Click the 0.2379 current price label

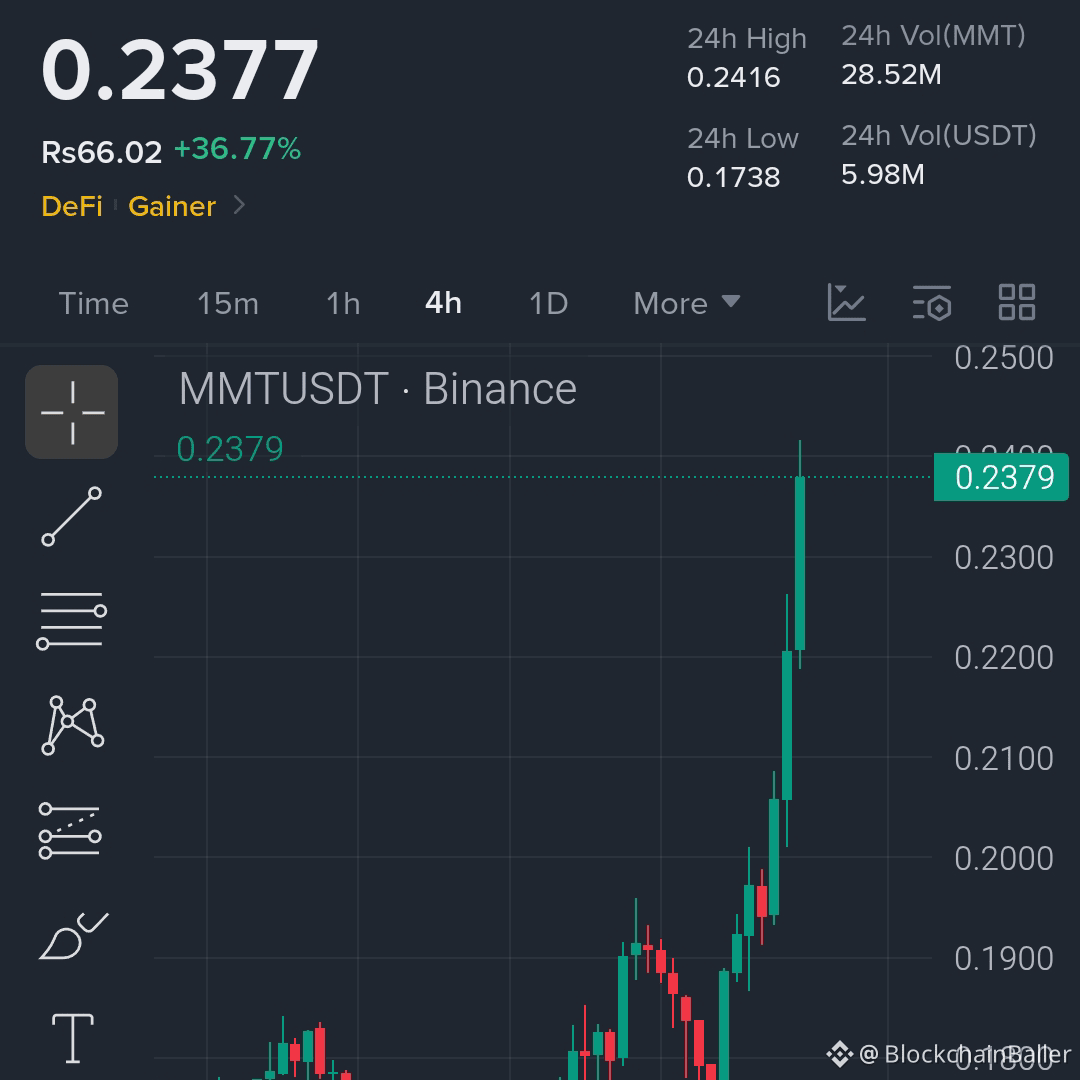click(x=1001, y=477)
